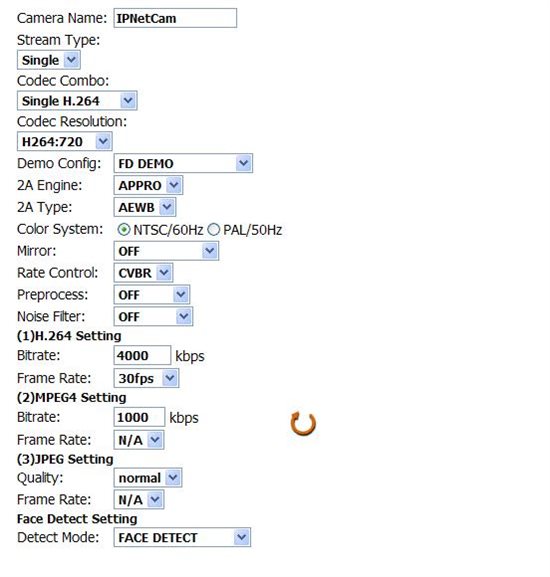This screenshot has width=550, height=577.
Task: Expand the JPEG Quality normal dropdown
Action: coord(148,478)
